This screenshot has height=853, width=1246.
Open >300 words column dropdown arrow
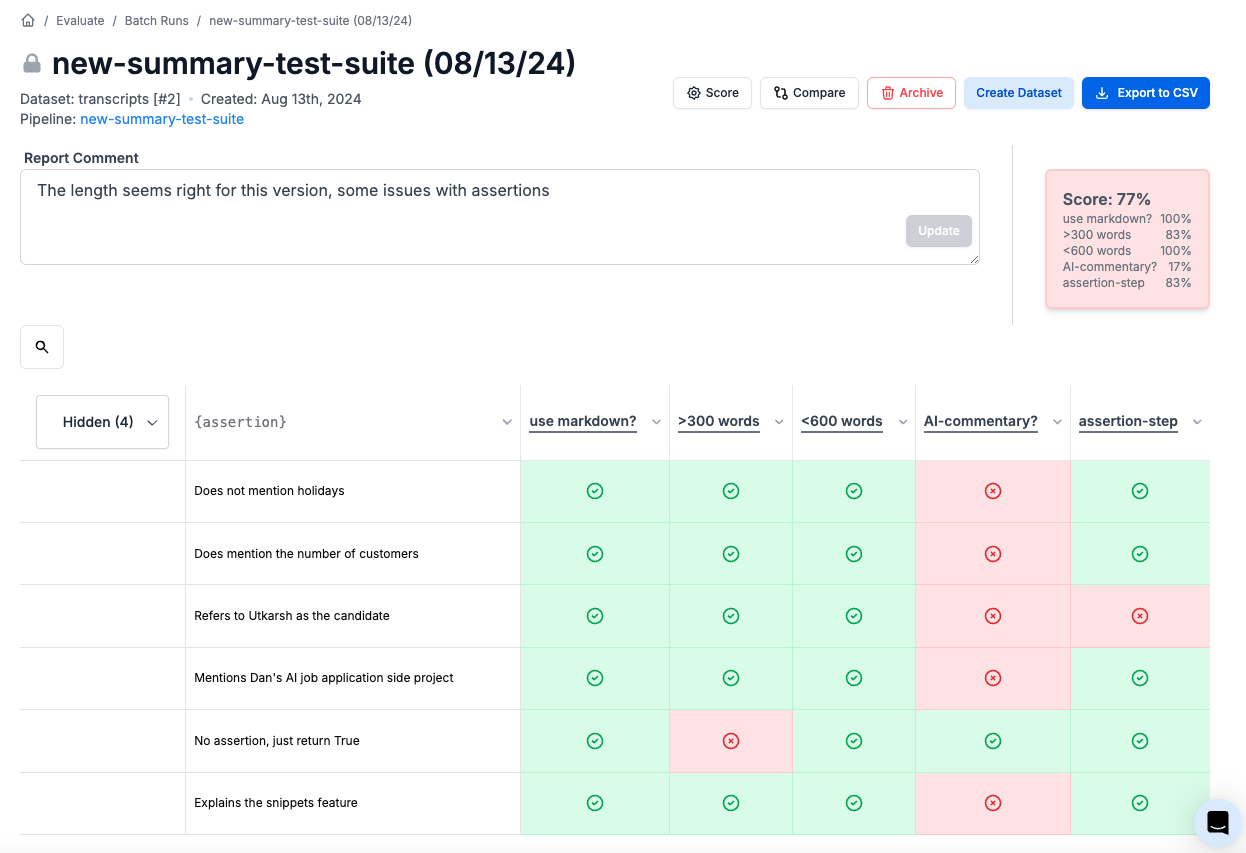(779, 422)
